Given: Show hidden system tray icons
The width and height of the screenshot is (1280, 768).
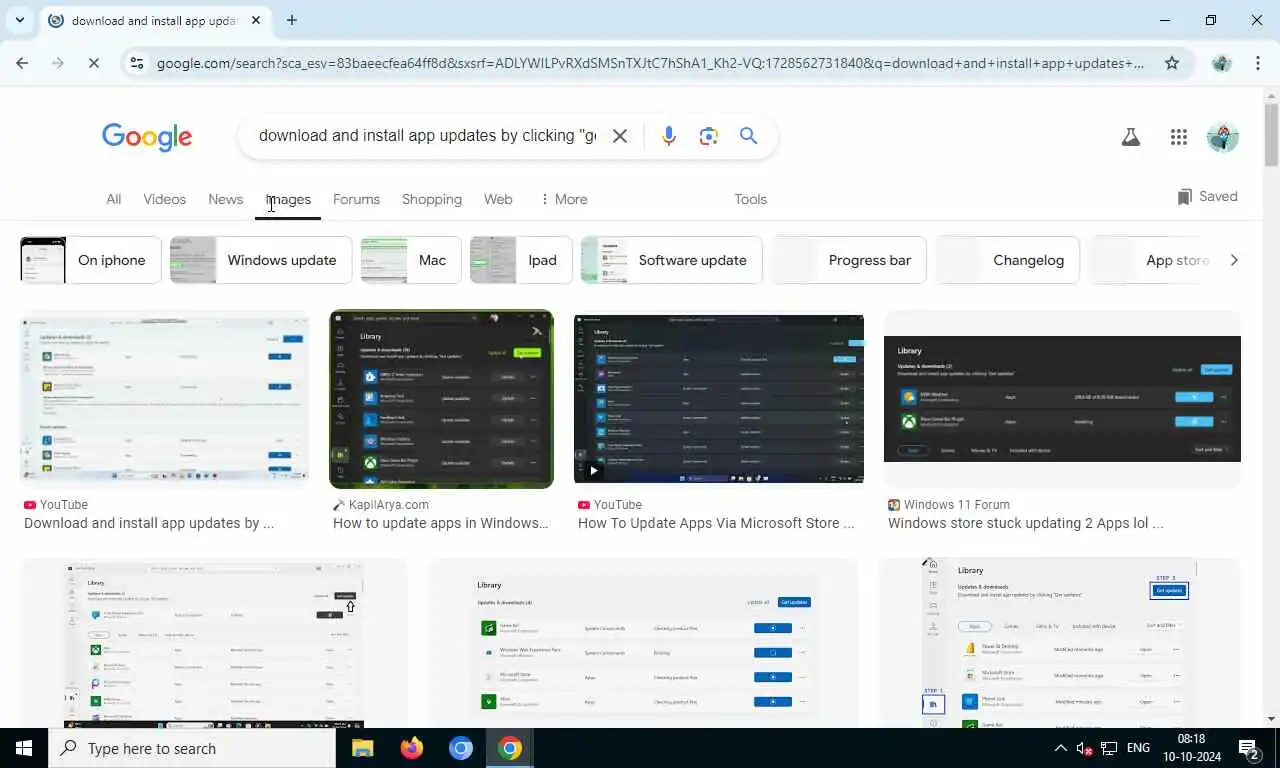Looking at the screenshot, I should (1060, 748).
